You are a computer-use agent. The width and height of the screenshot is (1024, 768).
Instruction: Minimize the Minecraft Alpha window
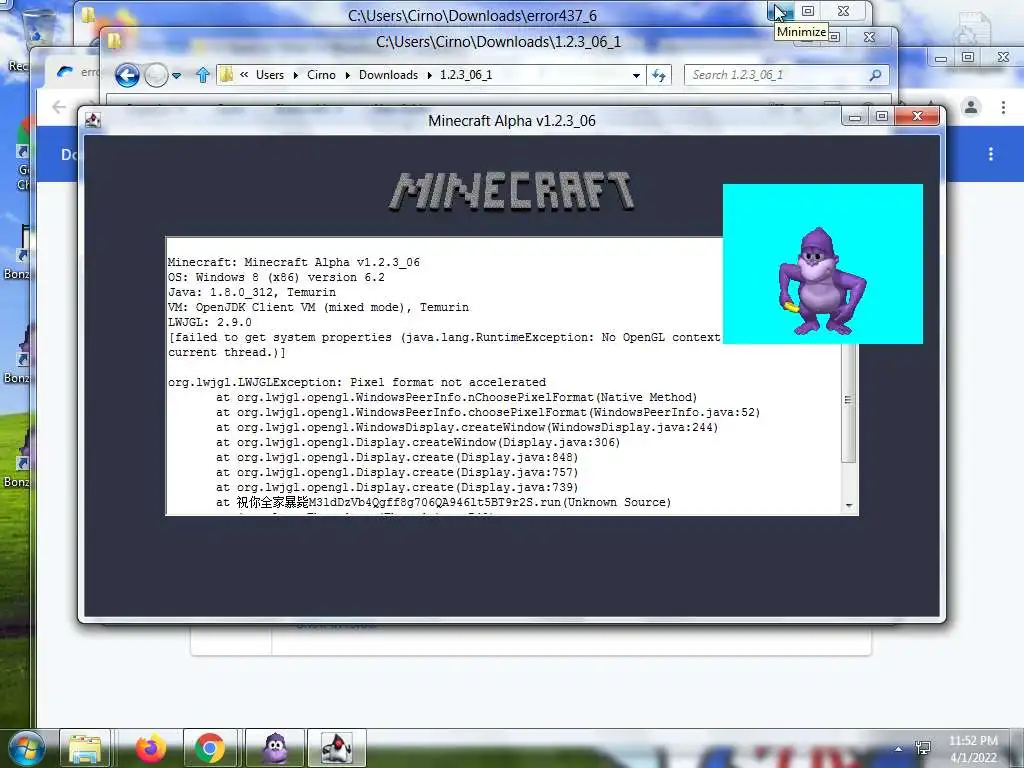pyautogui.click(x=855, y=117)
